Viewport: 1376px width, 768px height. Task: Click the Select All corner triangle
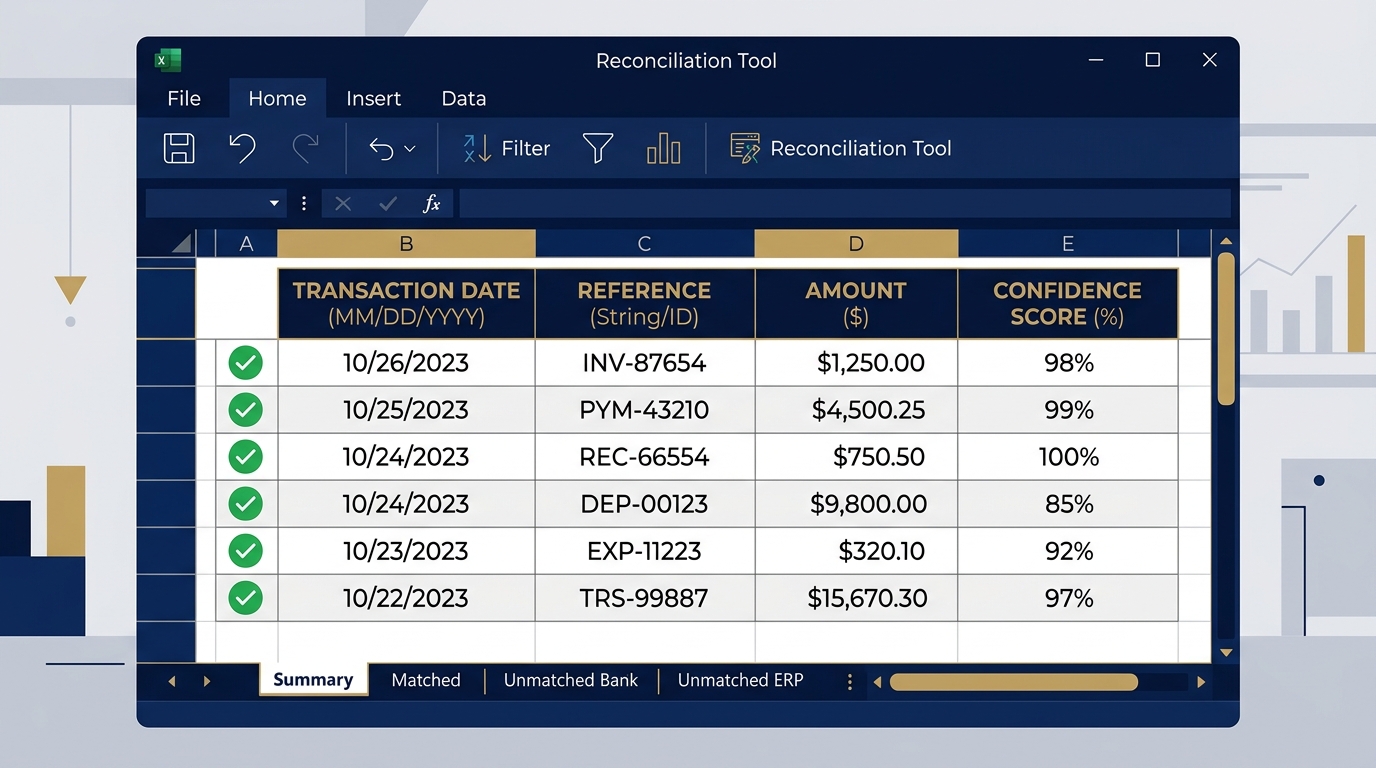(181, 243)
